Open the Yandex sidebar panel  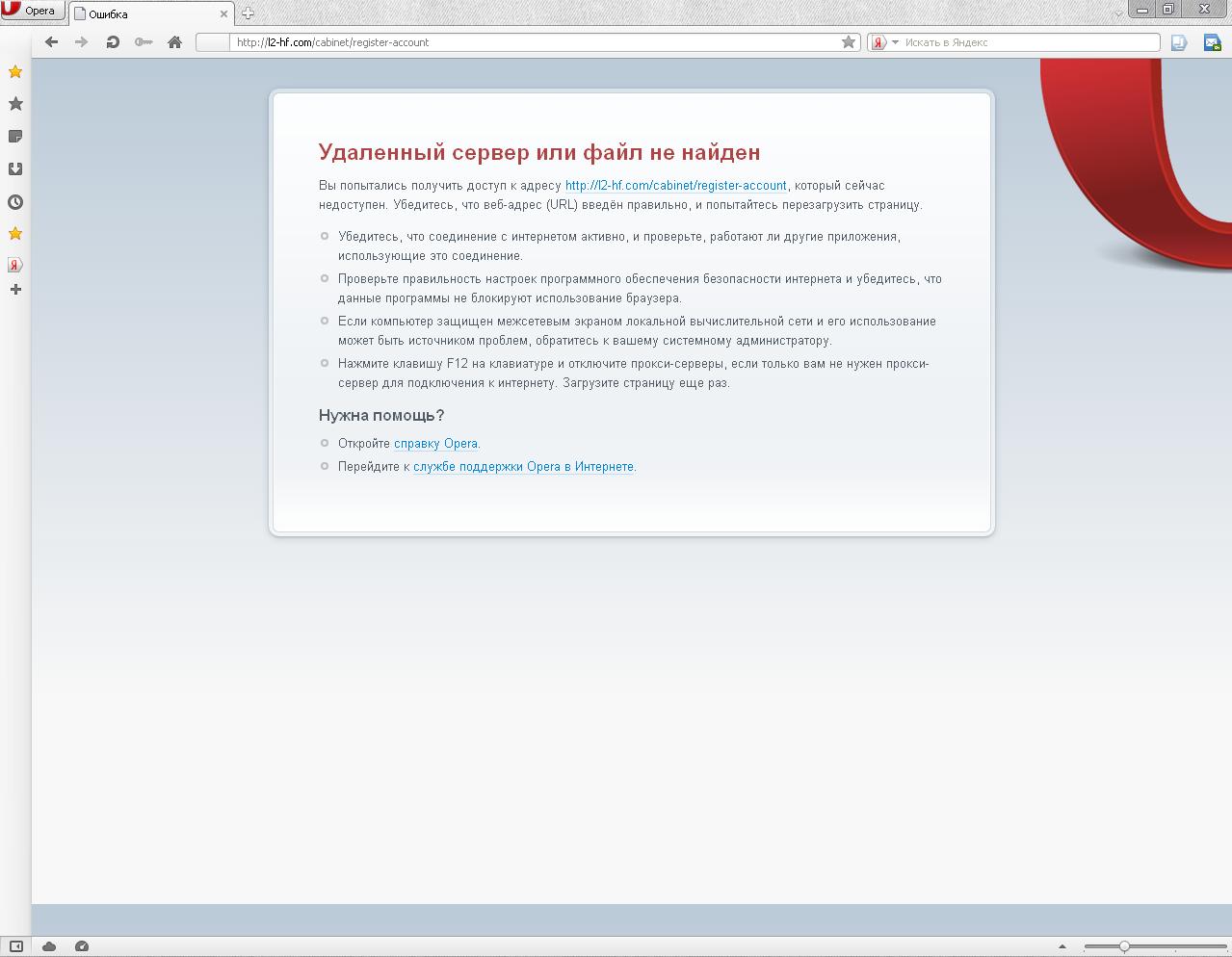(15, 265)
